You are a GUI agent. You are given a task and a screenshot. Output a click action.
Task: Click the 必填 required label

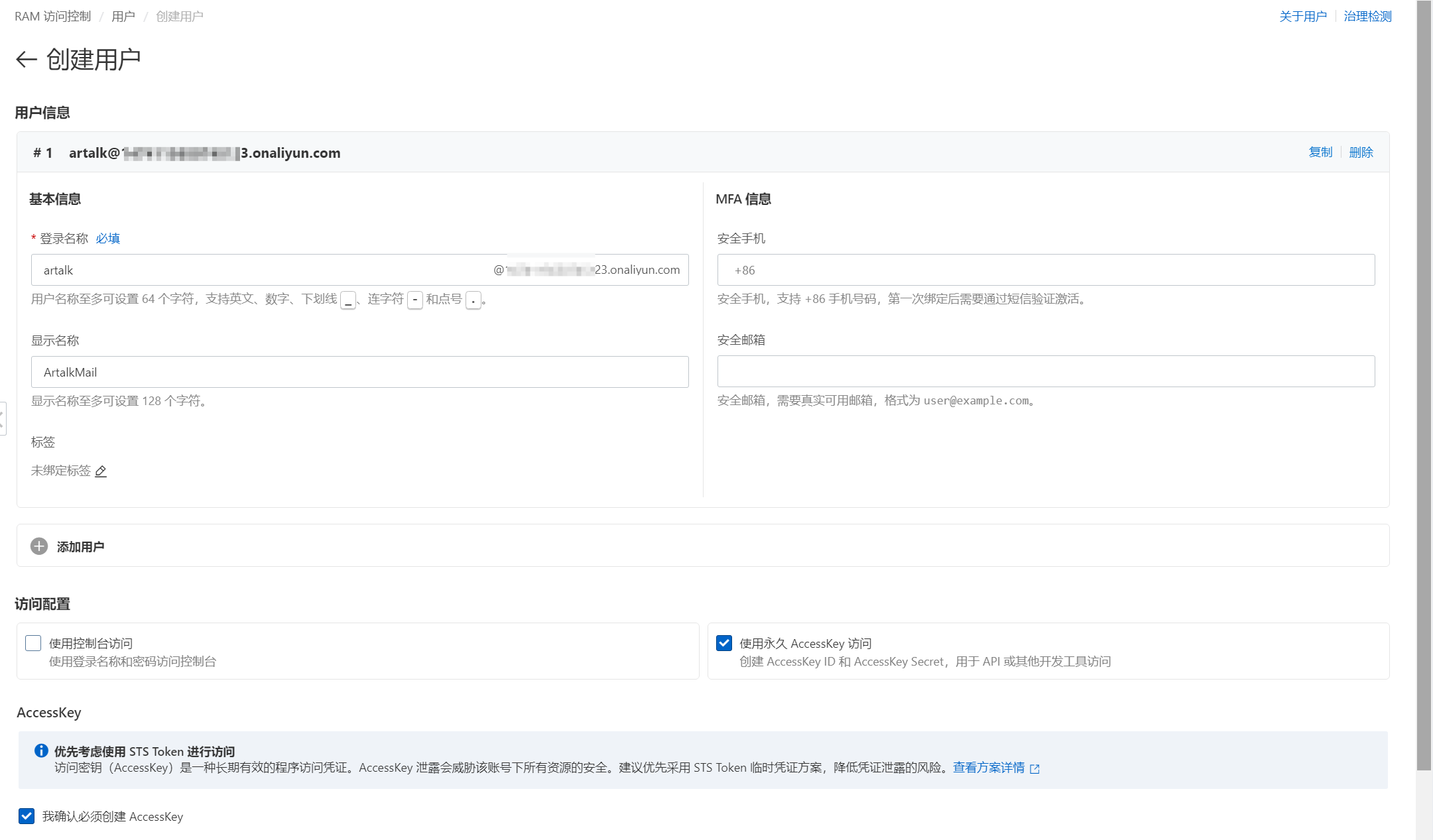click(x=107, y=239)
